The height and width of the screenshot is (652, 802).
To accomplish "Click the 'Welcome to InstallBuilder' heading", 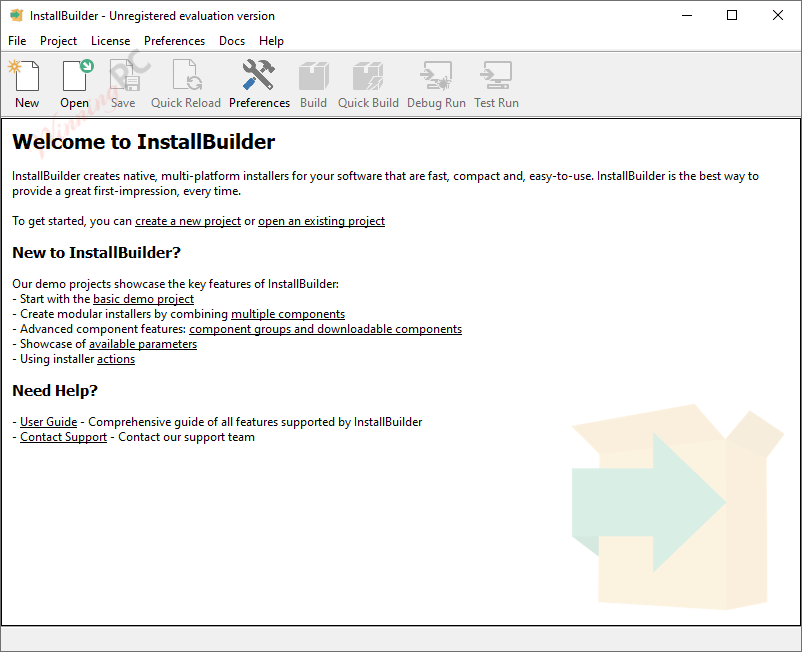I will (x=143, y=142).
